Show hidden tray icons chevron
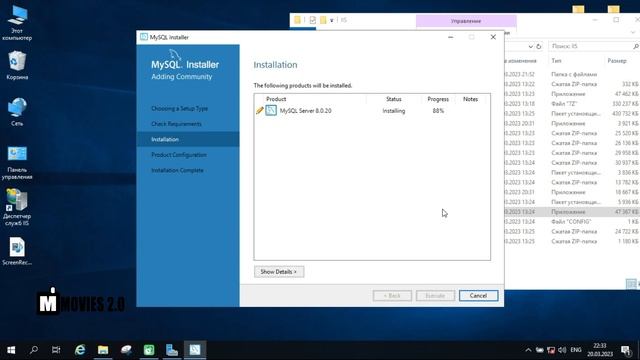This screenshot has height=360, width=640. (528, 350)
